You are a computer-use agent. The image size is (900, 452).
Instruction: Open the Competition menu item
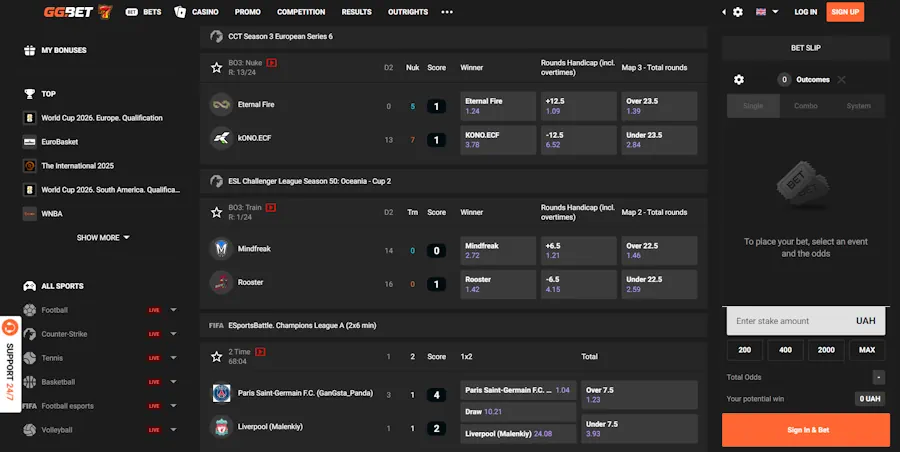pos(301,12)
